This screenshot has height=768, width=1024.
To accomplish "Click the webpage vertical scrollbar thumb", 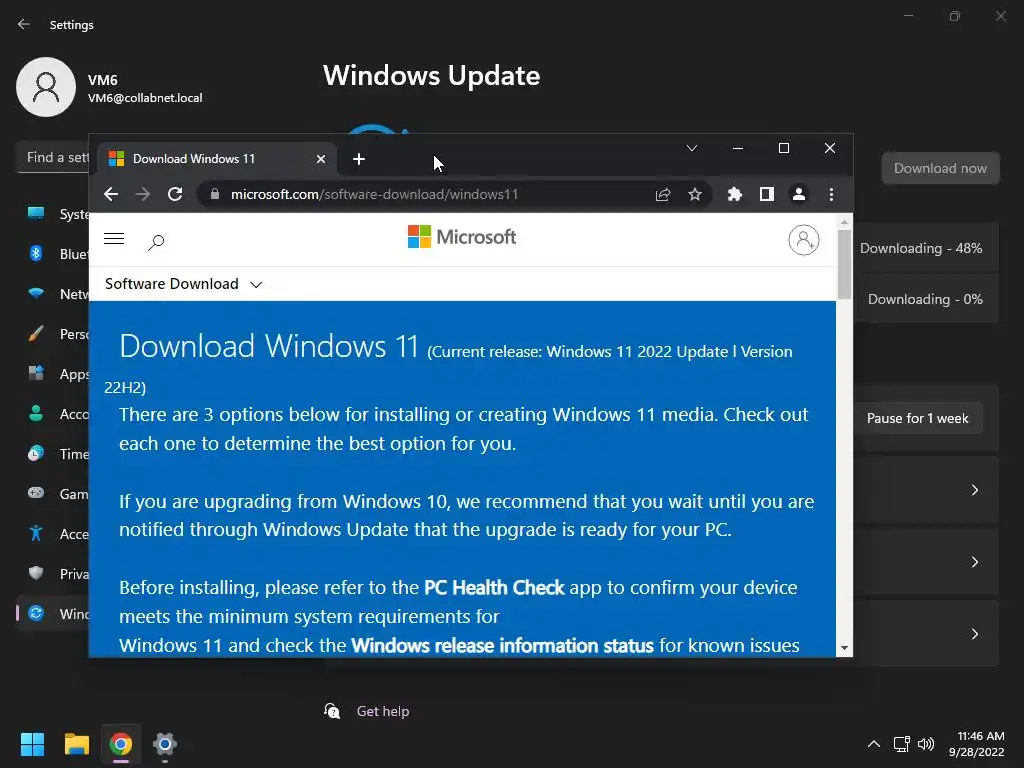I will click(844, 264).
